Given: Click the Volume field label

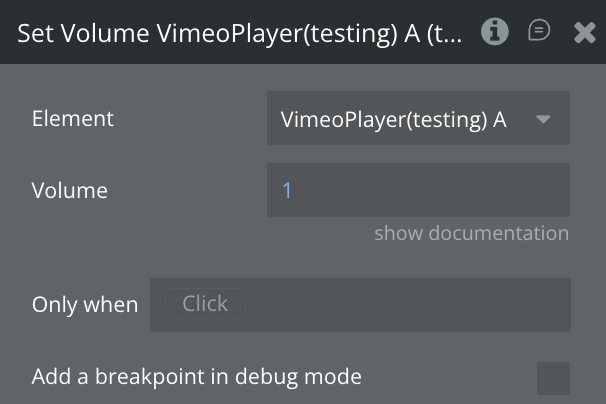Looking at the screenshot, I should [x=70, y=190].
